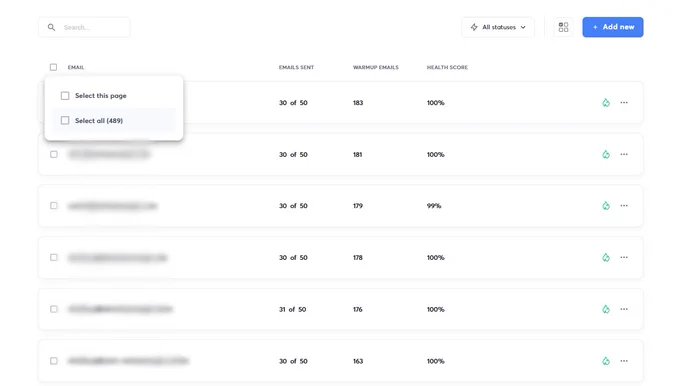The image size is (680, 386).
Task: Click the 176 warmup emails value
Action: pyautogui.click(x=357, y=309)
